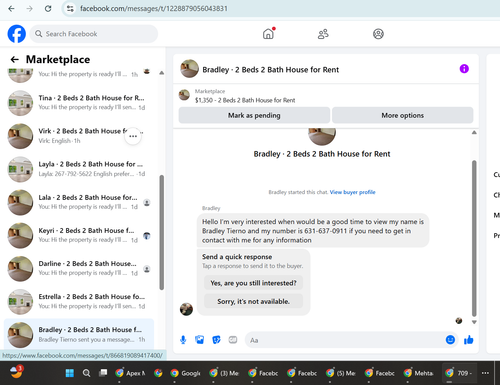This screenshot has height=385, width=500.
Task: Open the weather widget on taskbar
Action: tap(16, 372)
